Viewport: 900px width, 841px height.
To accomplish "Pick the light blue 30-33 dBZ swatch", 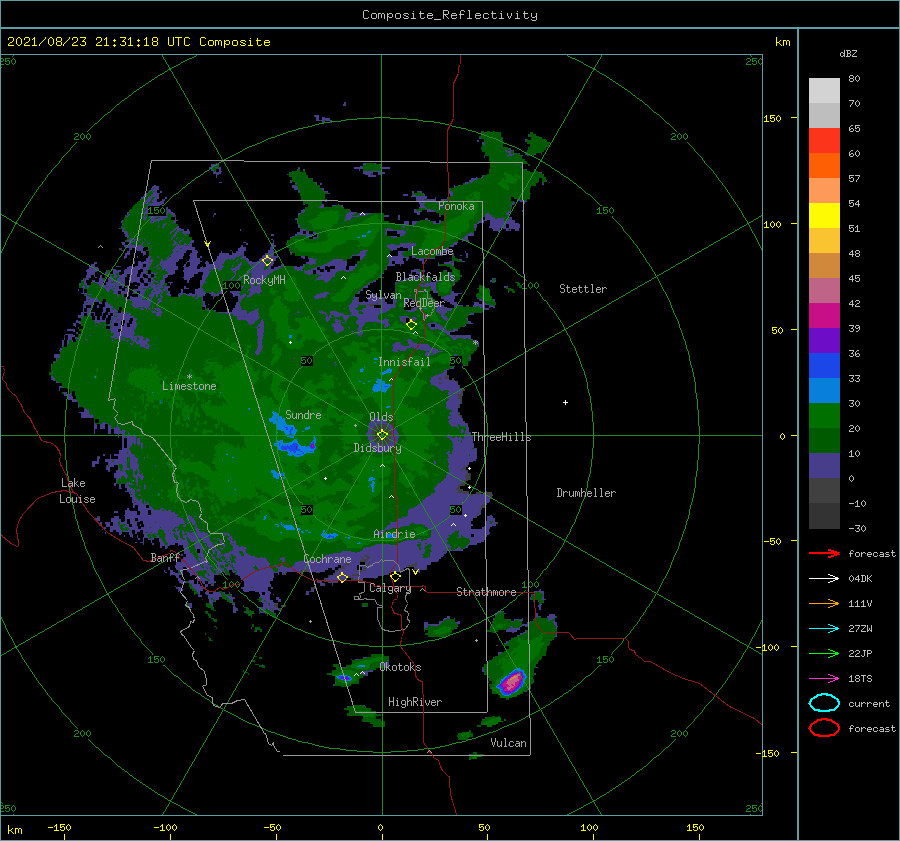I will click(824, 391).
